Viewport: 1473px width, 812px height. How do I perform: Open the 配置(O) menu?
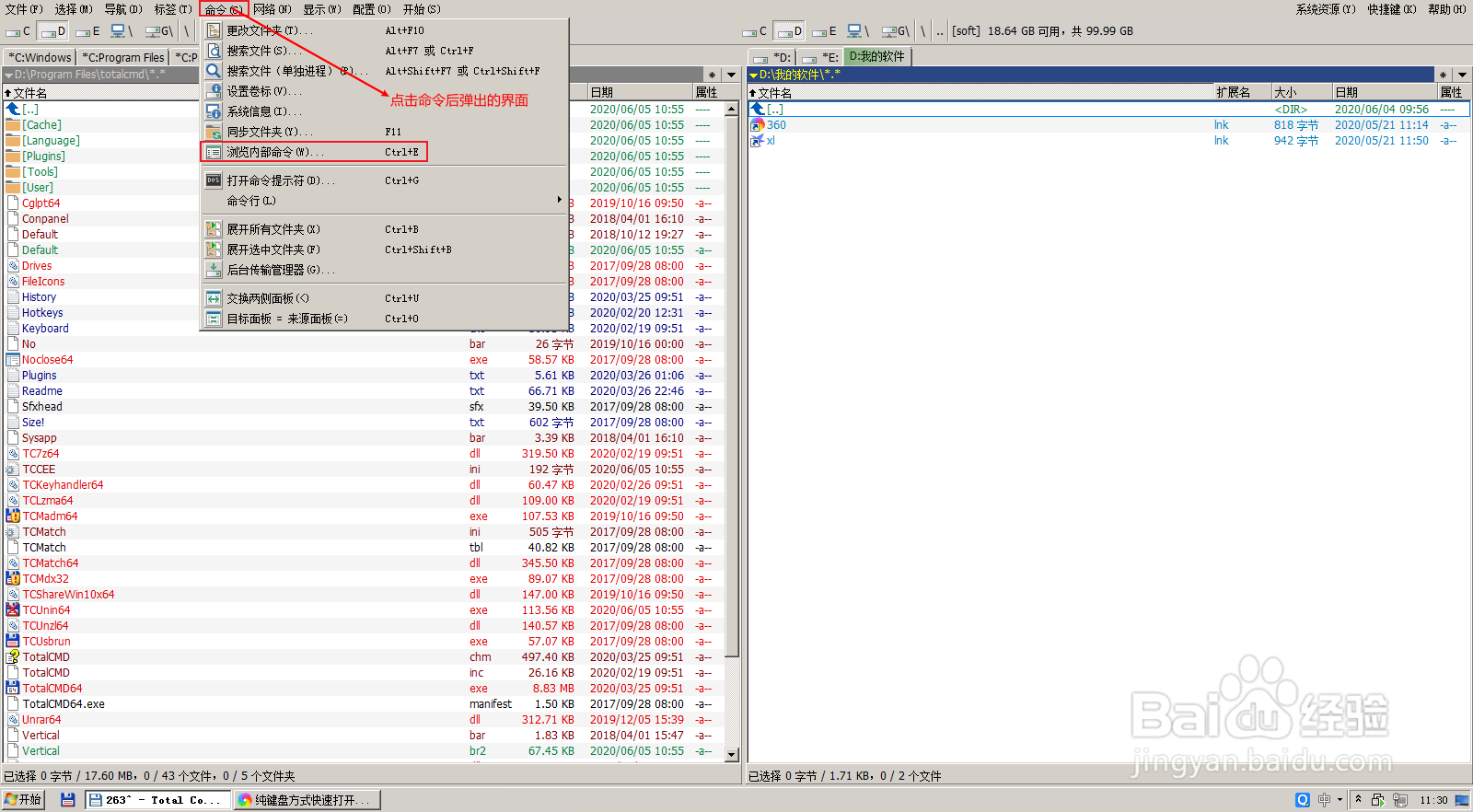tap(372, 9)
